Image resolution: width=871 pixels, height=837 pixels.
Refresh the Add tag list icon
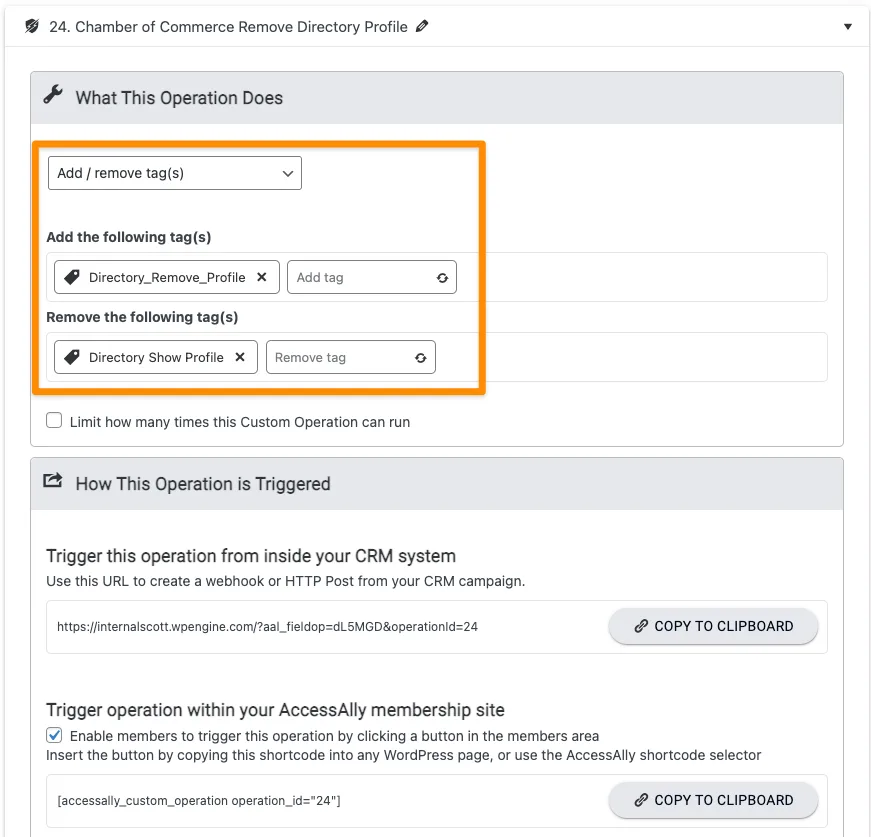pos(442,278)
